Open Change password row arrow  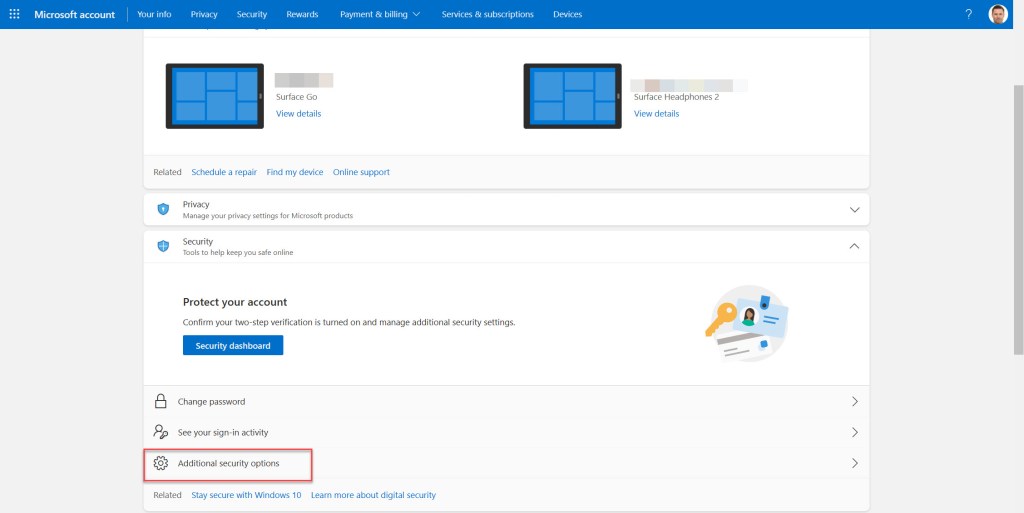click(854, 402)
